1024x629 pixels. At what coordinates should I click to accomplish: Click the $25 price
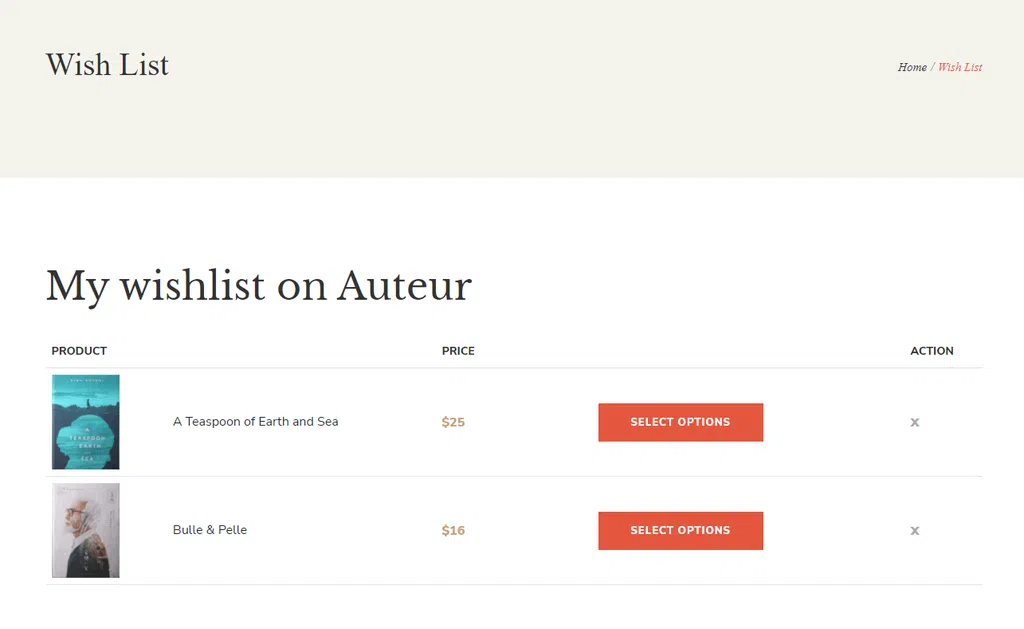pos(453,422)
